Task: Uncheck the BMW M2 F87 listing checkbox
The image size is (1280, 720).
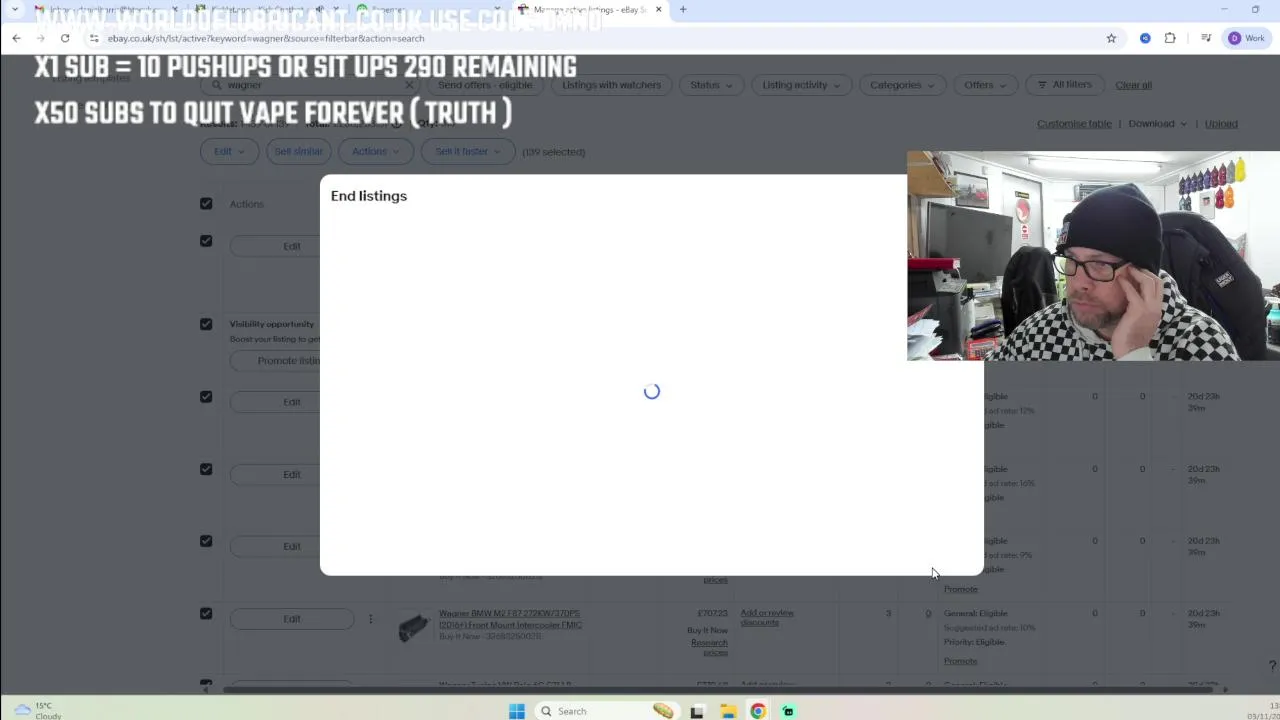Action: coord(206,613)
